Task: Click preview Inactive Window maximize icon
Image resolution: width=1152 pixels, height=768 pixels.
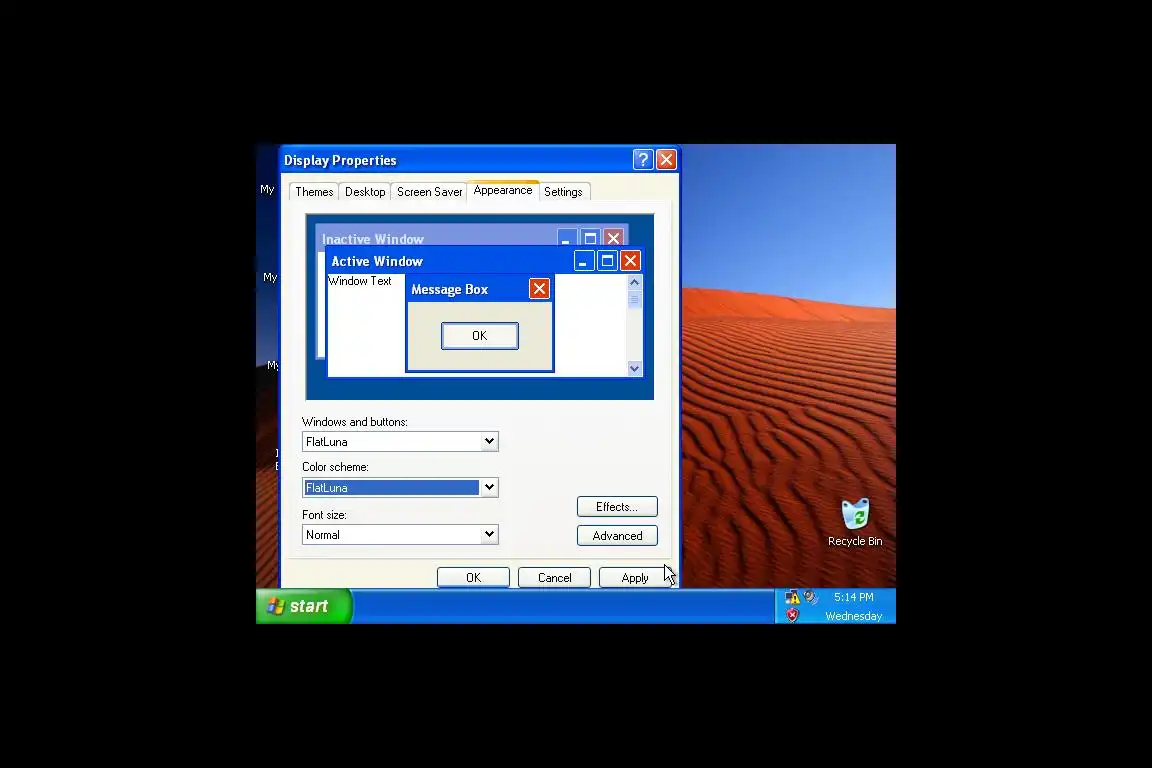Action: (590, 237)
